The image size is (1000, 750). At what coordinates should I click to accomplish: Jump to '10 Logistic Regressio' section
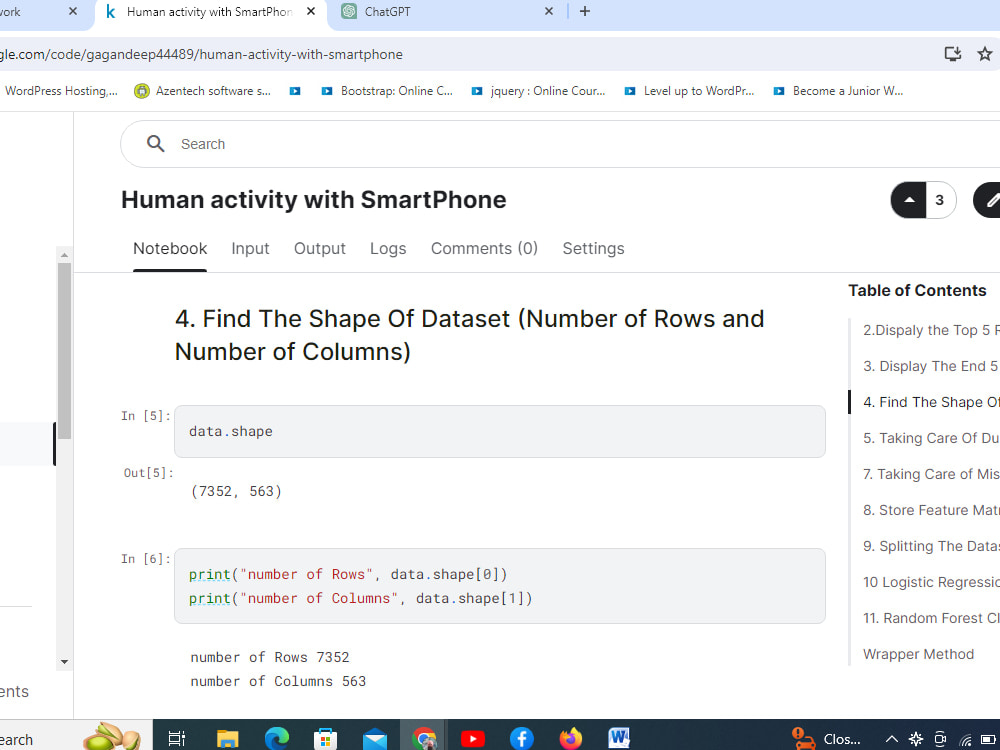(x=930, y=582)
